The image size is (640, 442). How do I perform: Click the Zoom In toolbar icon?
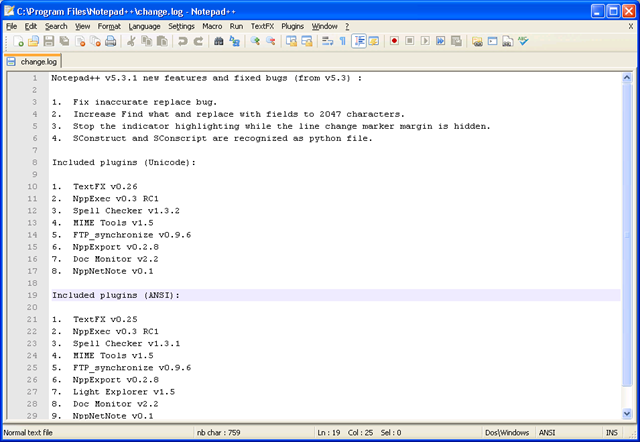[x=255, y=42]
